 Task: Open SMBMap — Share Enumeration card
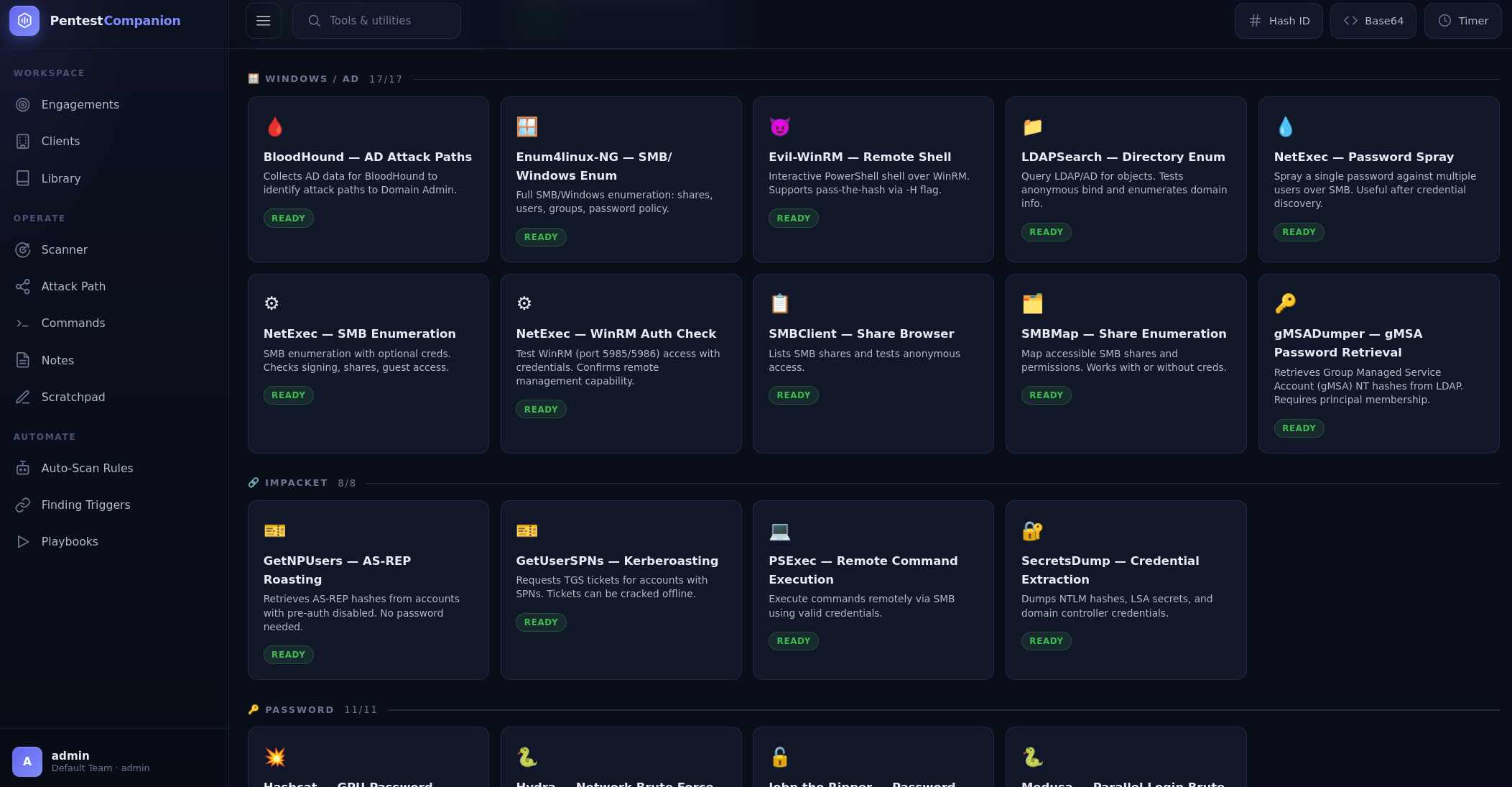click(x=1126, y=364)
